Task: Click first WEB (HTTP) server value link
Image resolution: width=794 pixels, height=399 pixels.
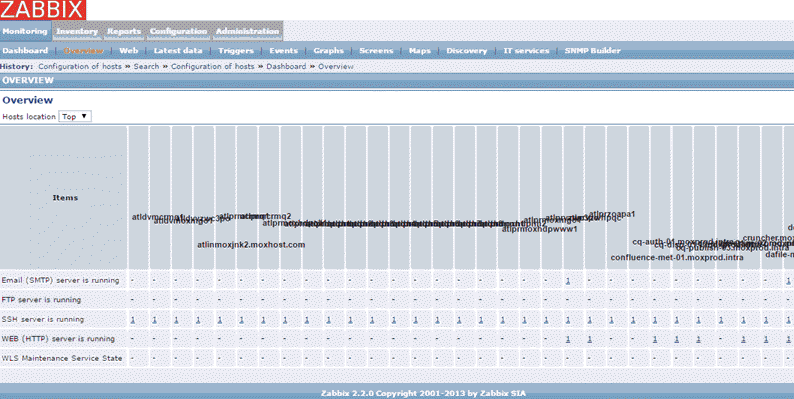Action: [568, 339]
